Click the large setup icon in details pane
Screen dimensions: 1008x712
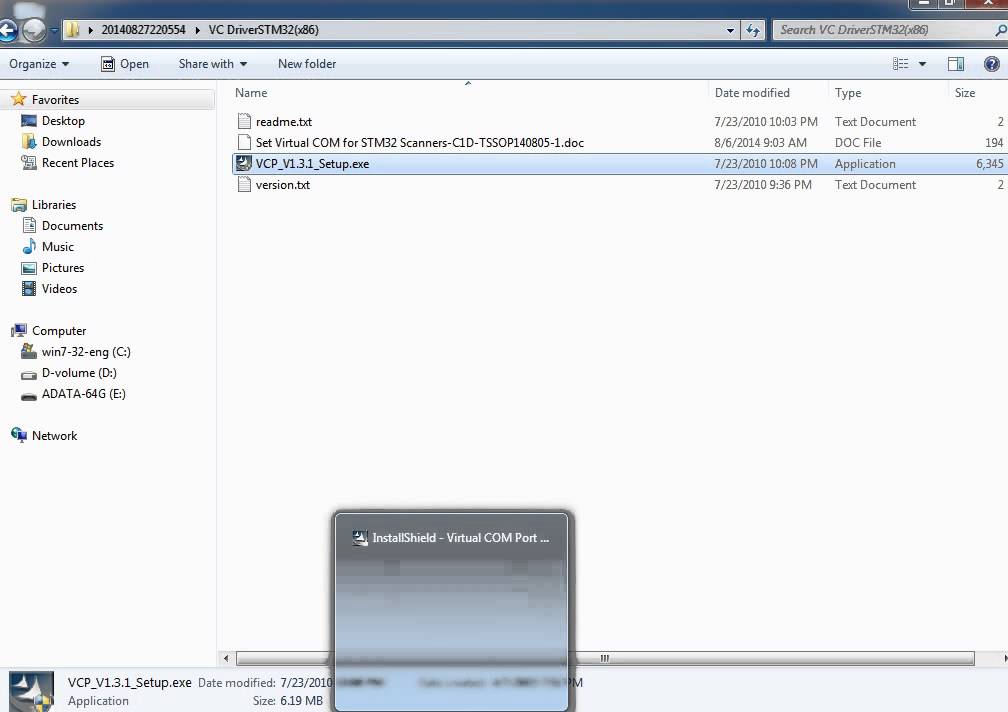pyautogui.click(x=32, y=691)
